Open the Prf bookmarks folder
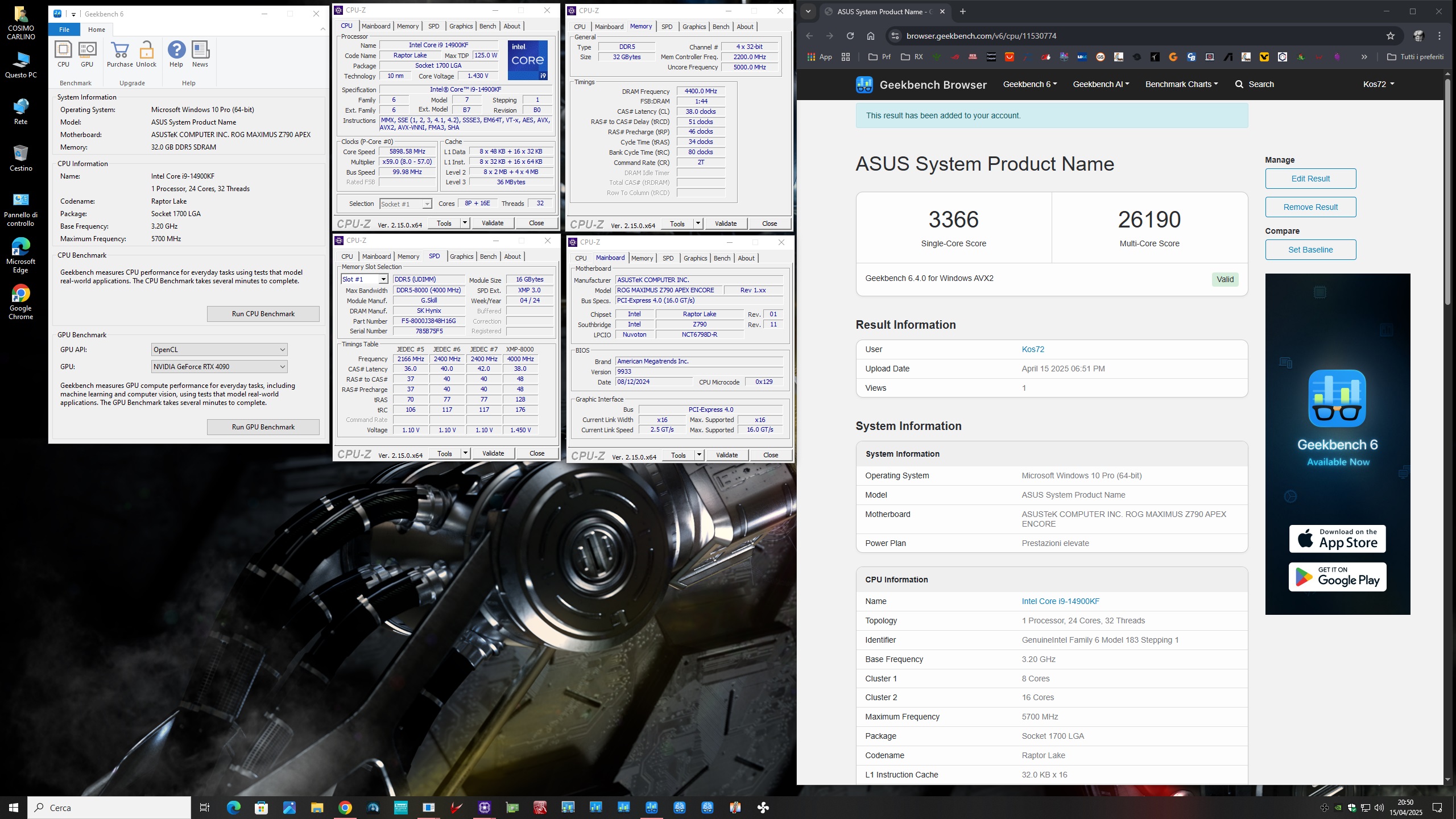This screenshot has height=819, width=1456. pos(880,57)
